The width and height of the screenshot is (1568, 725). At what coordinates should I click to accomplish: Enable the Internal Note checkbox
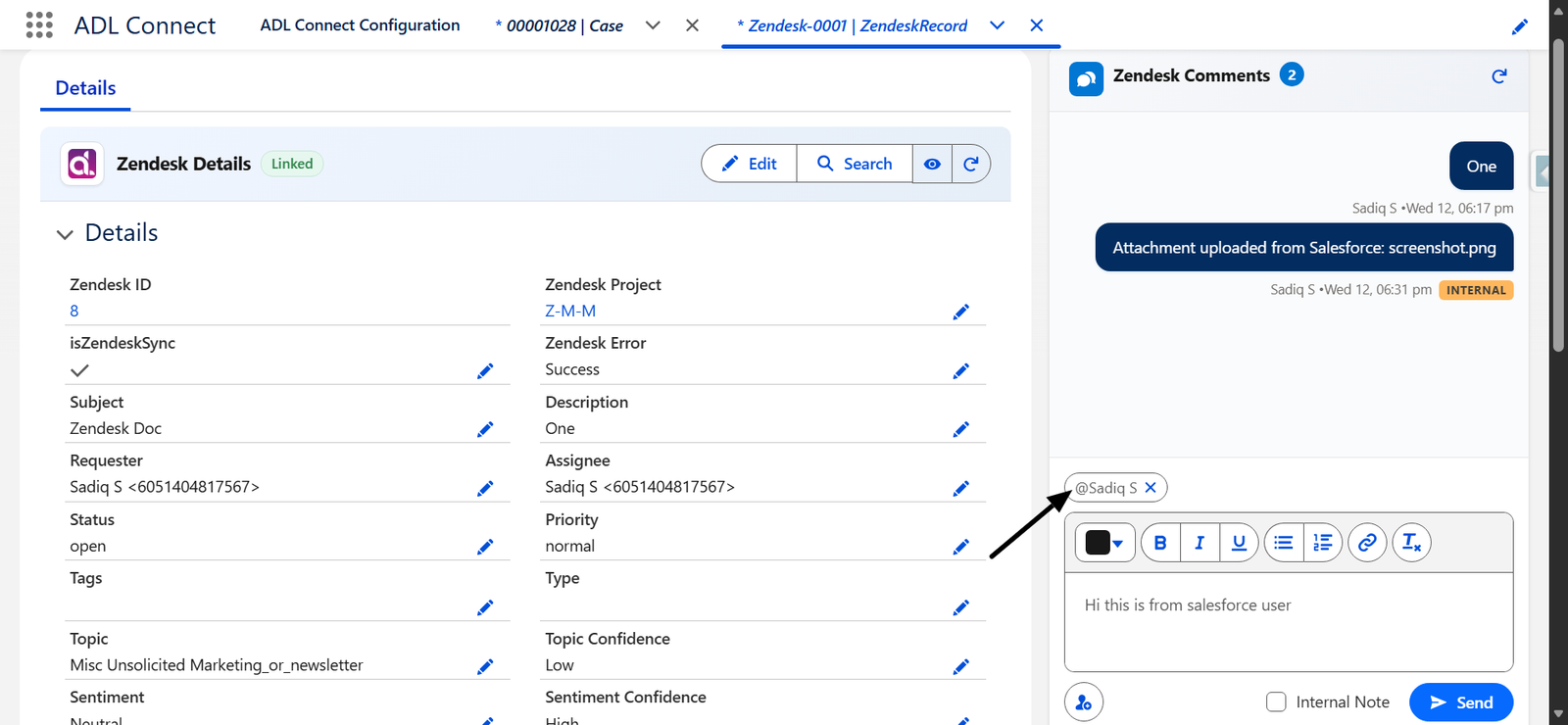click(x=1276, y=702)
